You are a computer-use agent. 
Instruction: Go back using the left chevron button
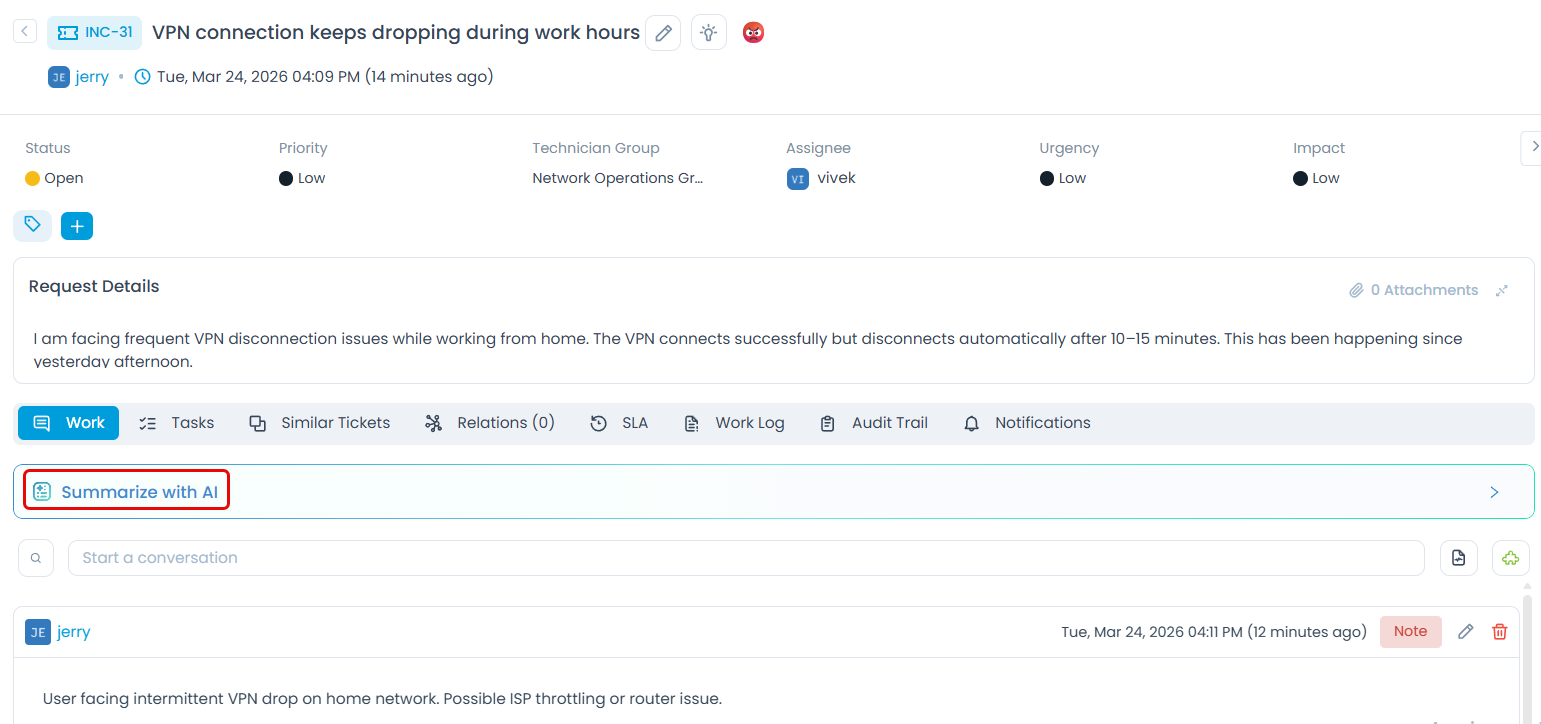pos(25,31)
